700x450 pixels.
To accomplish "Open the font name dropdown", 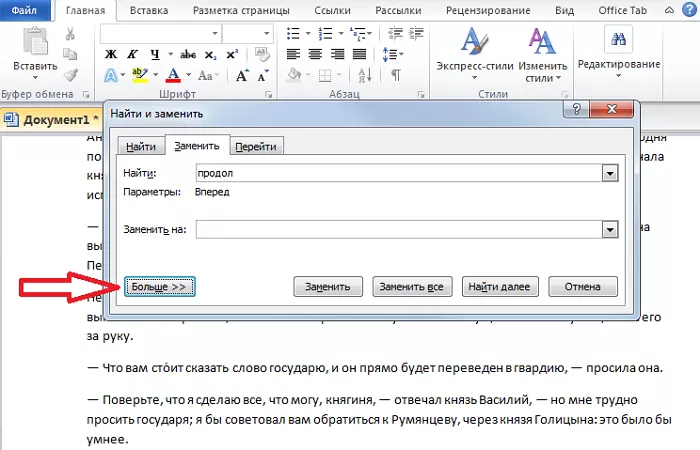I will (x=215, y=33).
